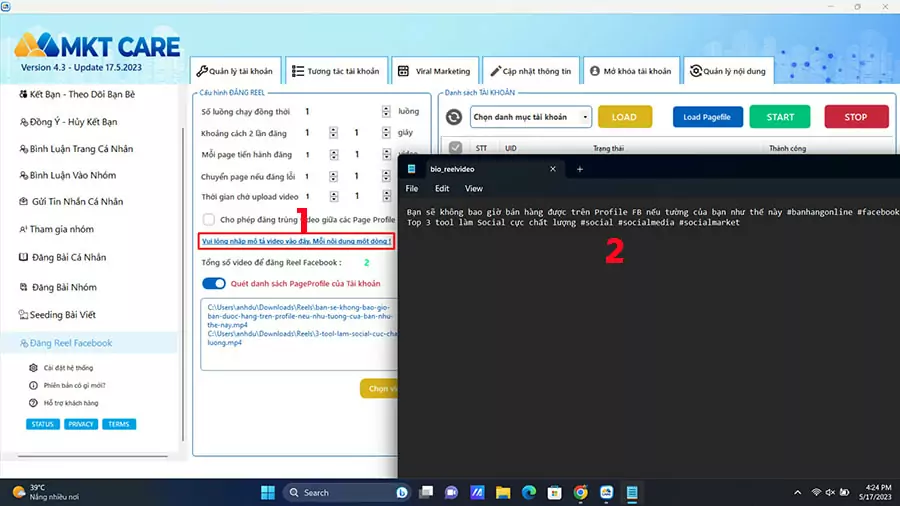Close the bio_reelvideo Notepad tab

click(x=553, y=169)
